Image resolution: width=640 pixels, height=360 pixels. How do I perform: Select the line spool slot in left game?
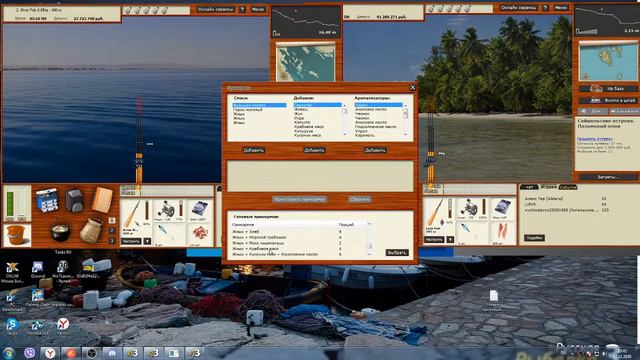pyautogui.click(x=199, y=211)
